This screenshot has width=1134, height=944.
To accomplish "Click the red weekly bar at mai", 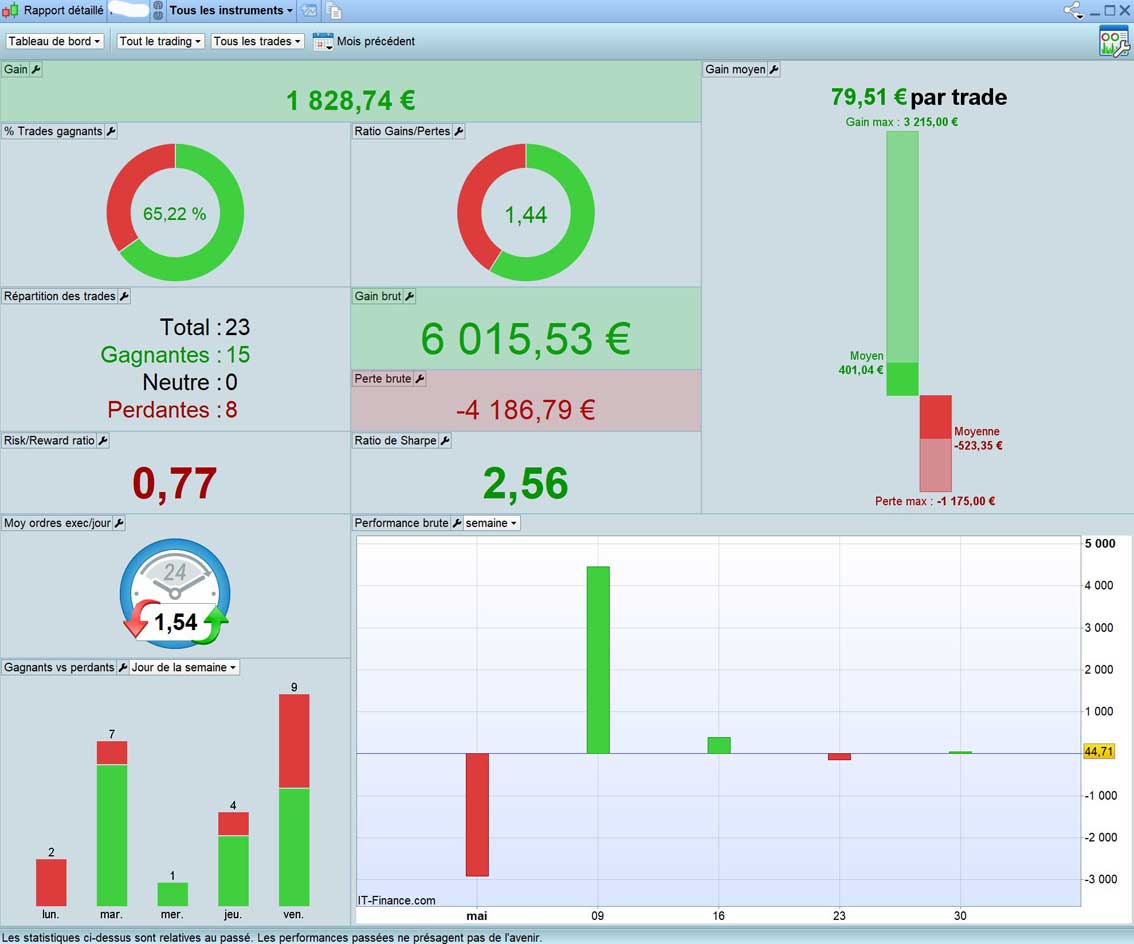I will (477, 815).
